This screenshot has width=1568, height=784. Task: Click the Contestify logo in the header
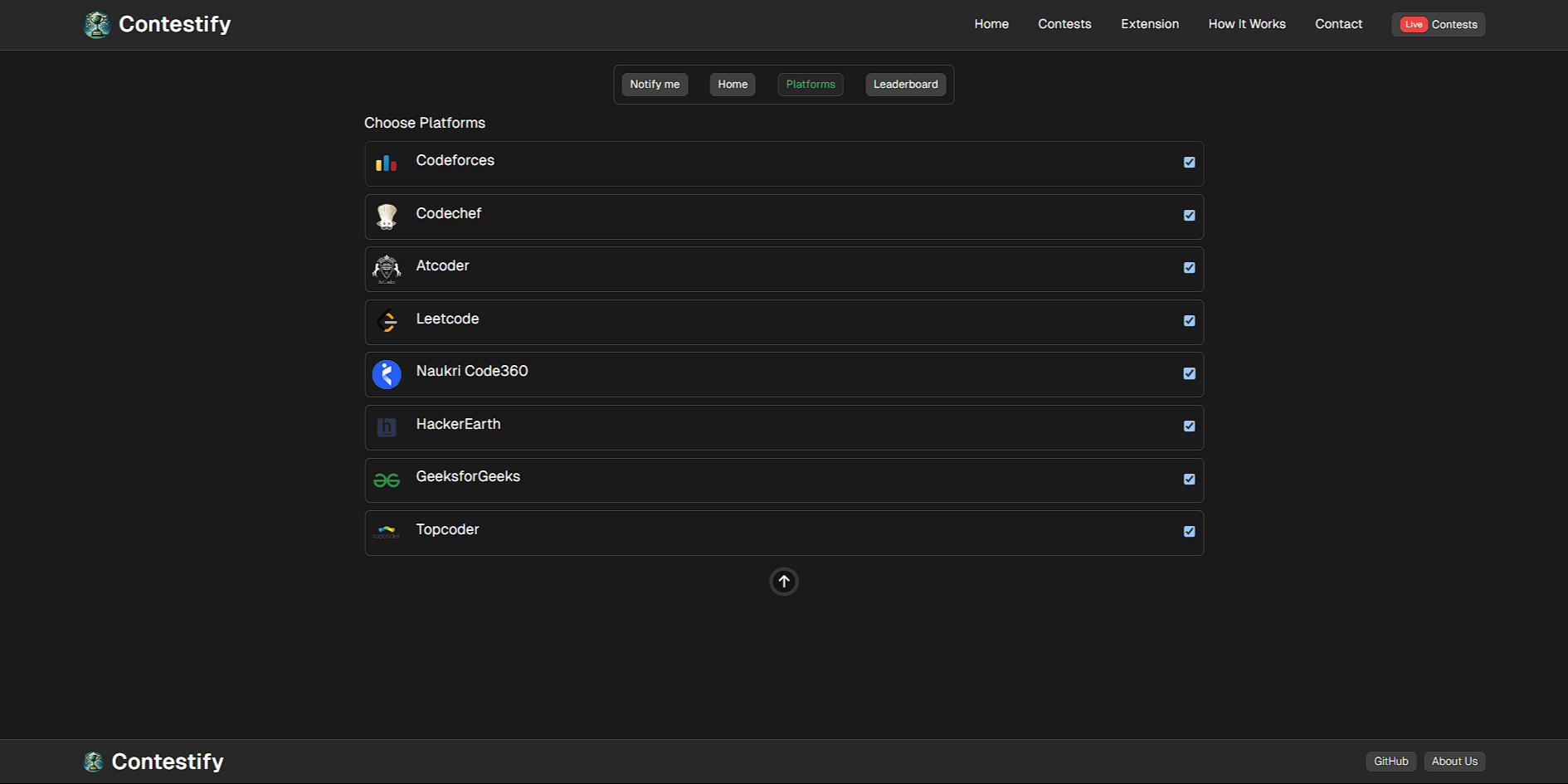[x=157, y=24]
